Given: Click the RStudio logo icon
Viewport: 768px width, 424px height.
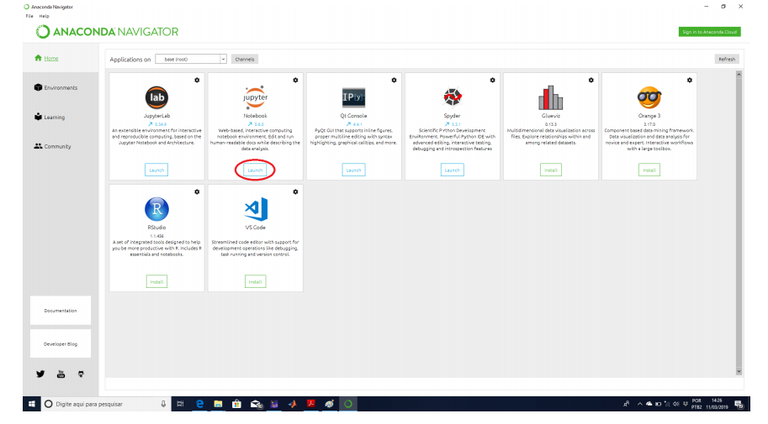Looking at the screenshot, I should pos(157,209).
